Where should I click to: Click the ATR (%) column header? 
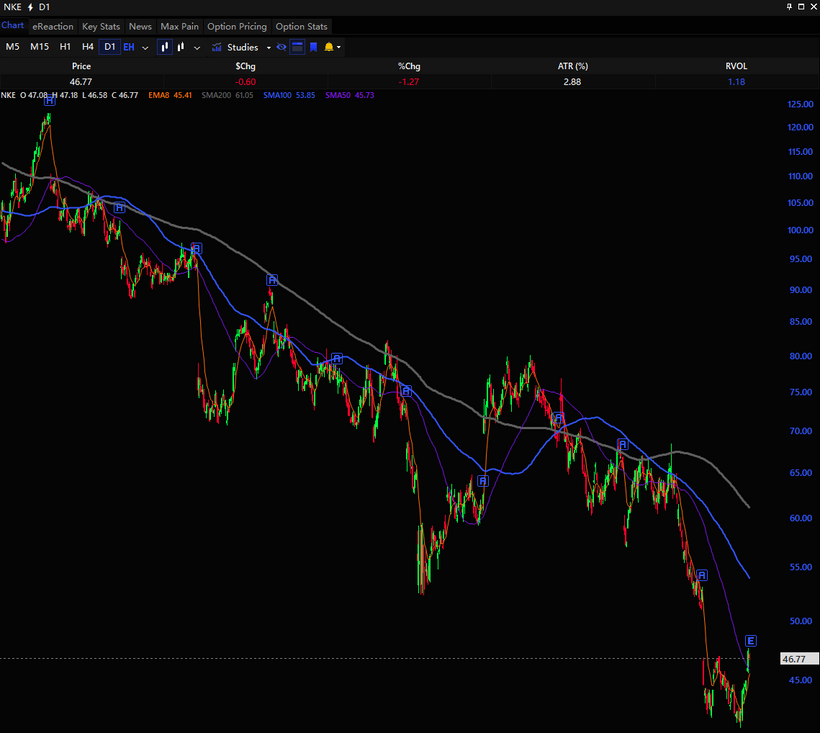pos(573,66)
